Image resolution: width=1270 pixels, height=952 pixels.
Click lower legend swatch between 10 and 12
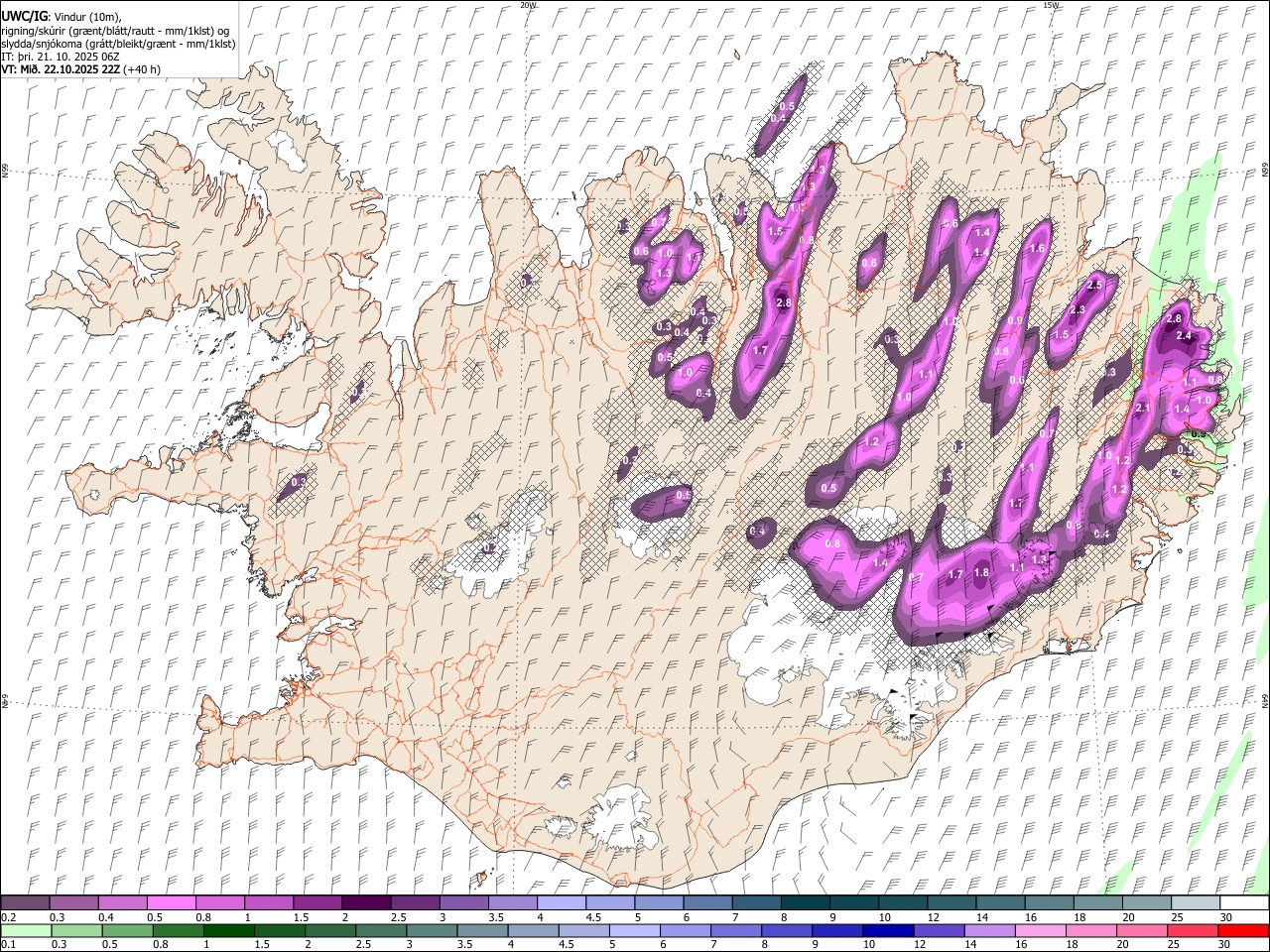coord(888,930)
